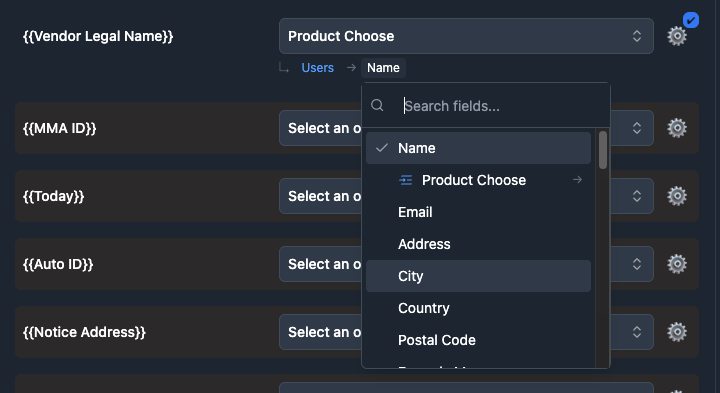Image resolution: width=720 pixels, height=393 pixels.
Task: Click the {{Auto ID}} placeholder label
Action: point(58,264)
